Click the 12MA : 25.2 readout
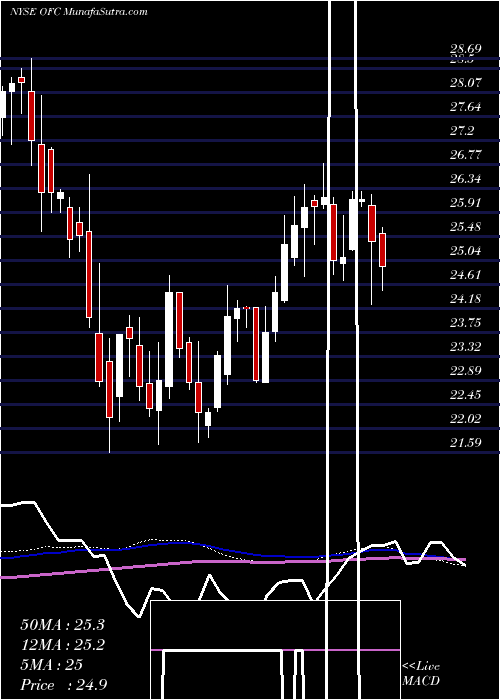 pyautogui.click(x=62, y=645)
